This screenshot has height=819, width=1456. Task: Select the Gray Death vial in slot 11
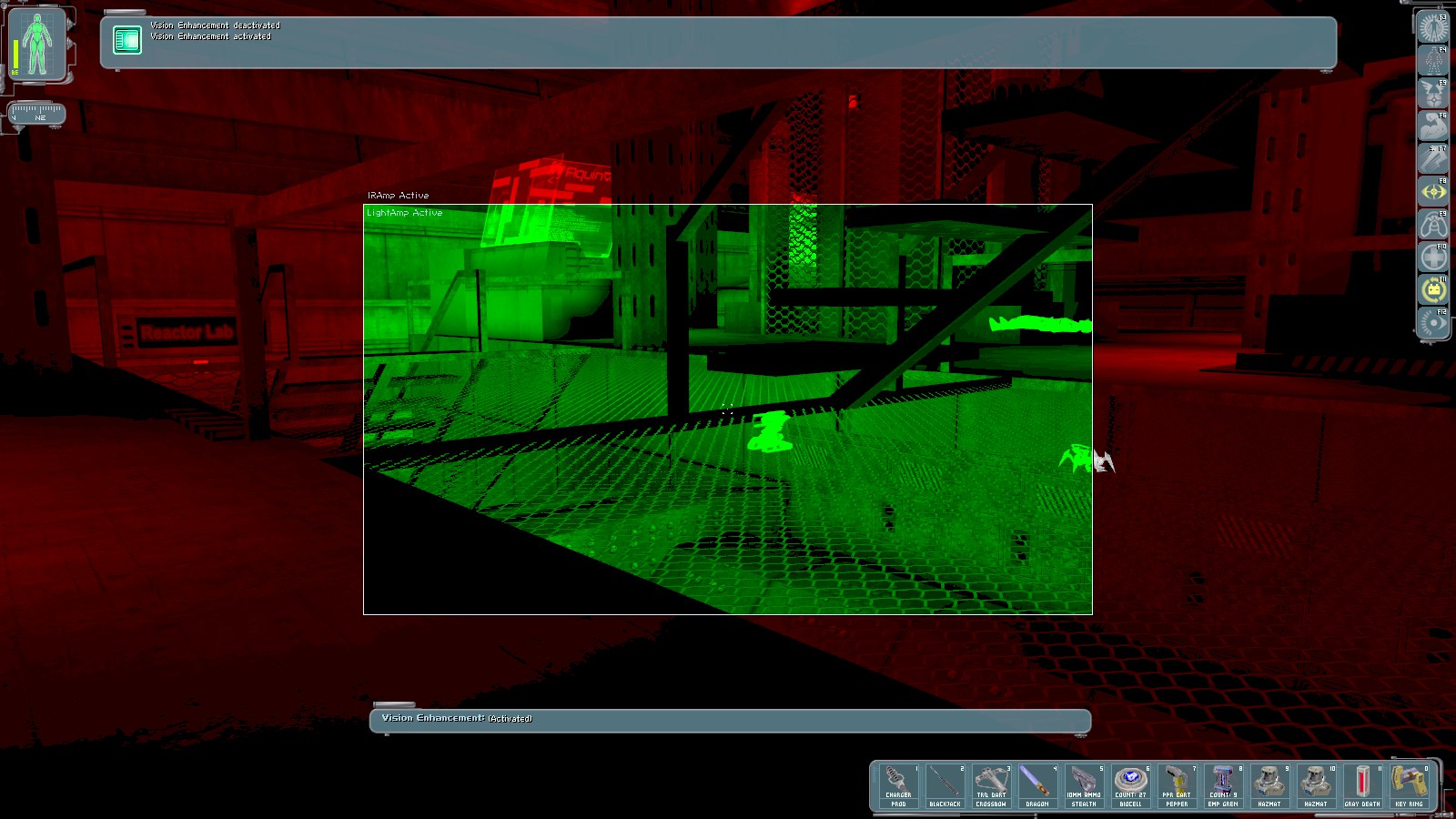tap(1363, 786)
